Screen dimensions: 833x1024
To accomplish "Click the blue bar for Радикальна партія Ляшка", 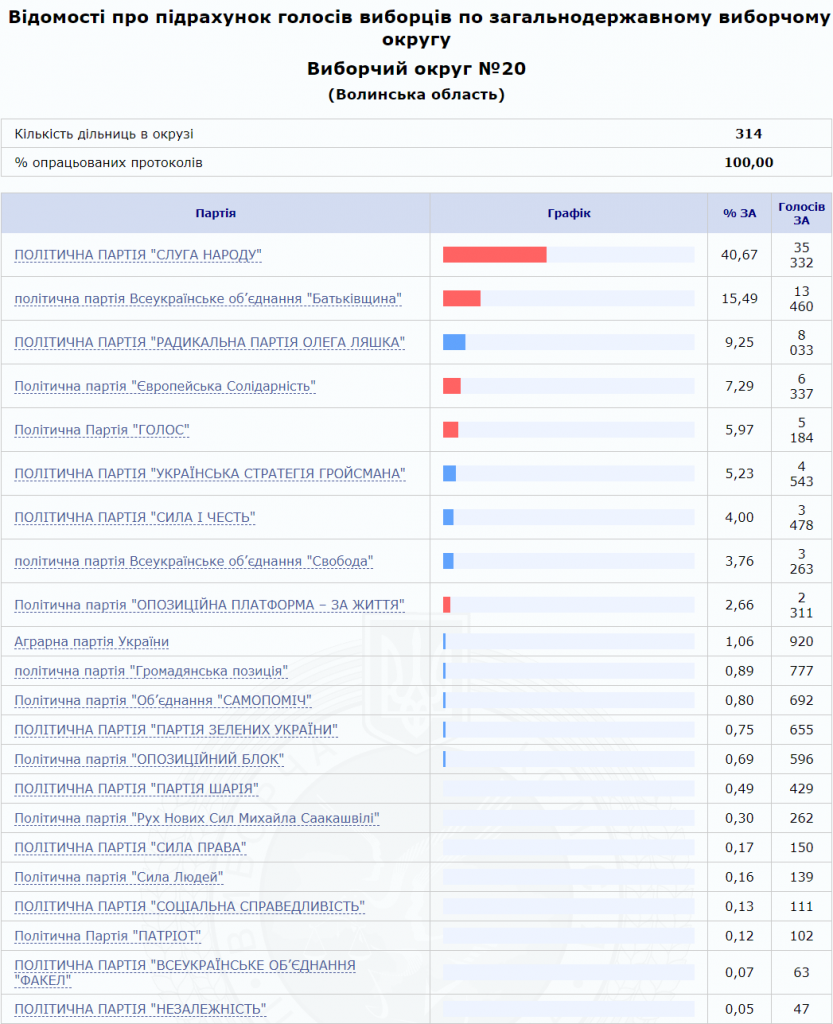I will 454,342.
